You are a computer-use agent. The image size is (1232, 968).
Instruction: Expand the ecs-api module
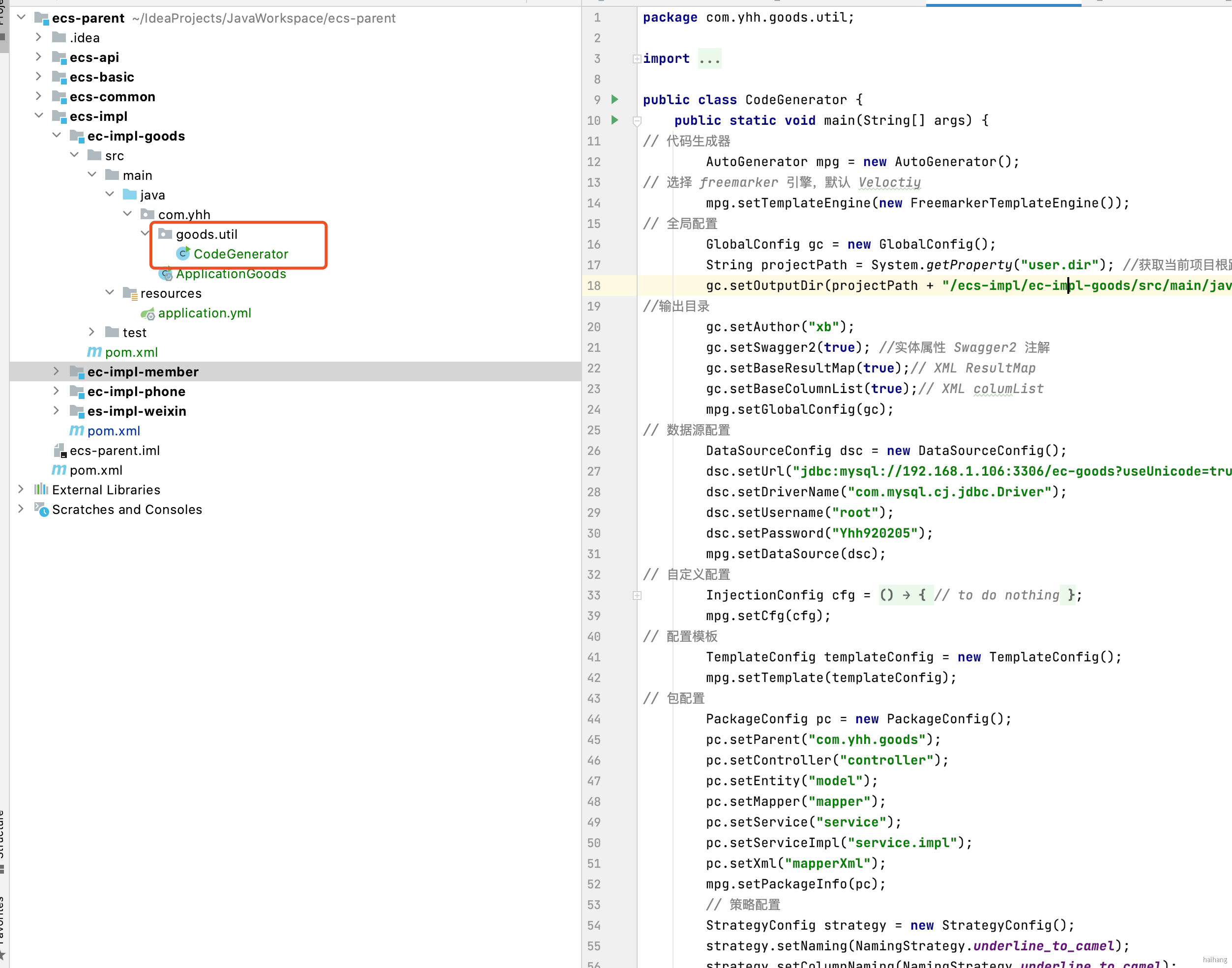pos(38,57)
